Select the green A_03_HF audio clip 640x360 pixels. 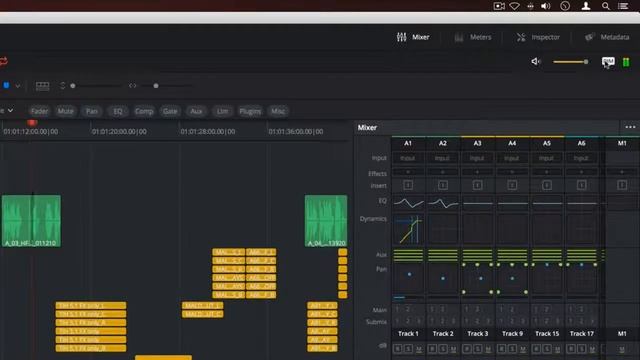click(31, 221)
